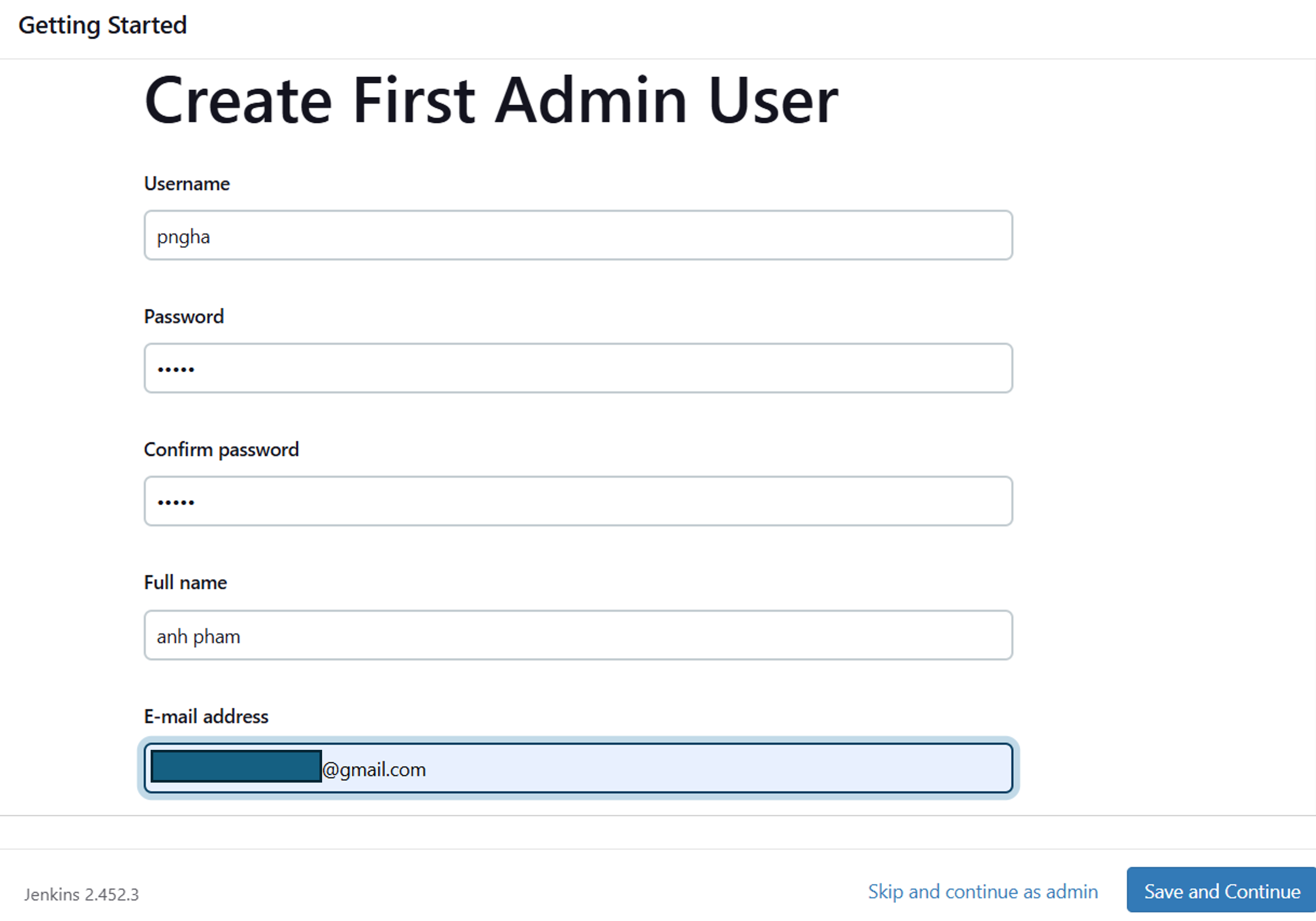Click the E-mail address label
The width and height of the screenshot is (1316, 921).
pyautogui.click(x=206, y=717)
